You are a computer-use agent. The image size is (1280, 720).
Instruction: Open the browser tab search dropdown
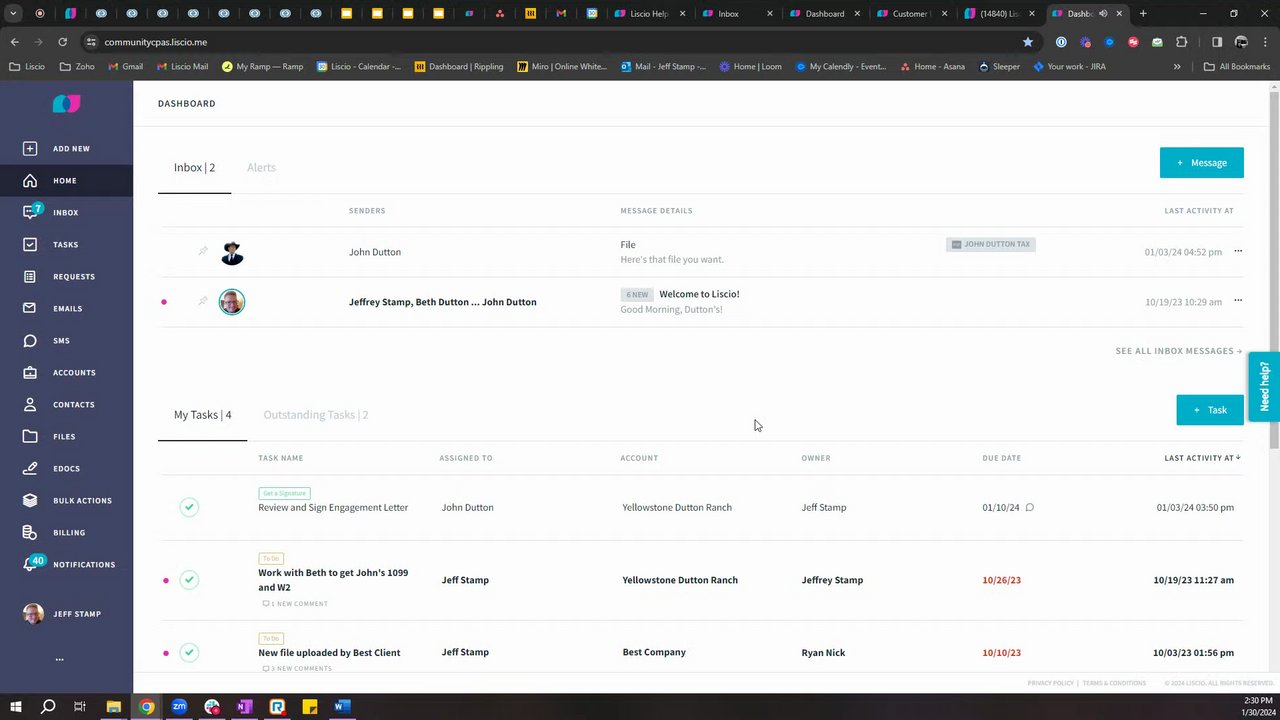[13, 14]
